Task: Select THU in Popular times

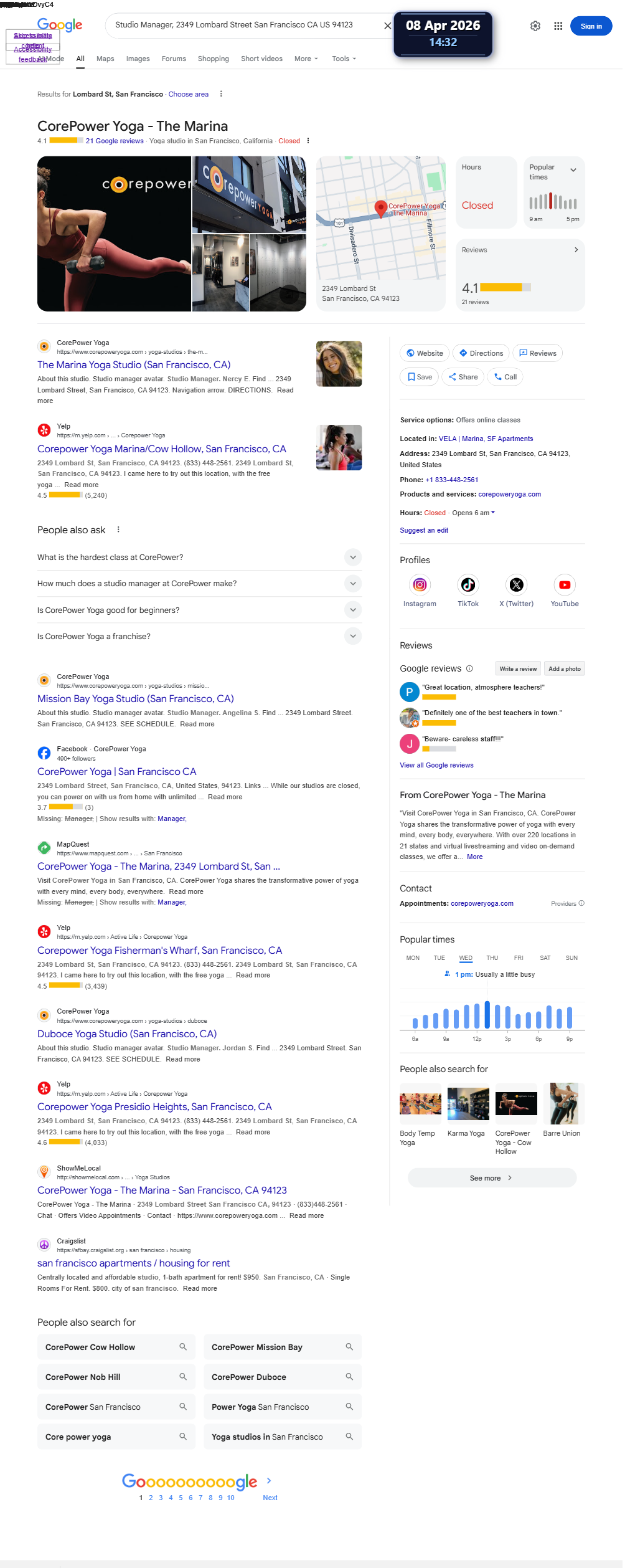Action: point(492,958)
